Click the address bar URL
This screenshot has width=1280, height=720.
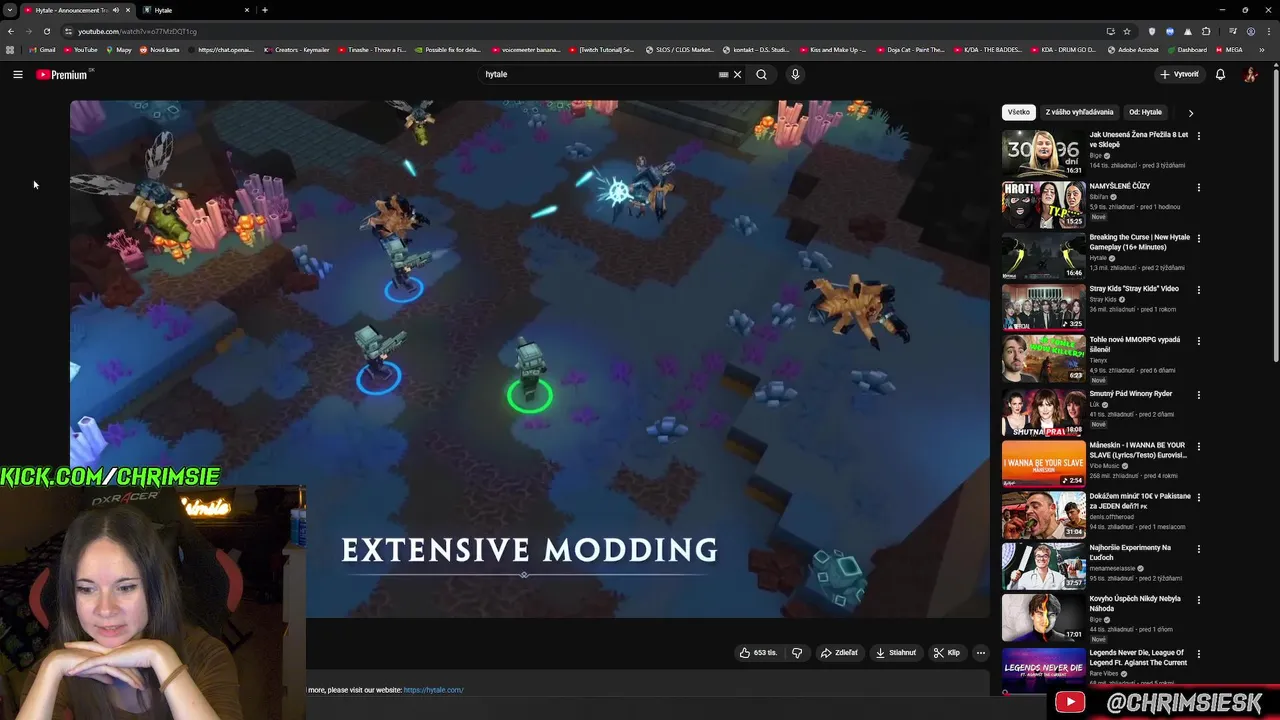coord(137,31)
